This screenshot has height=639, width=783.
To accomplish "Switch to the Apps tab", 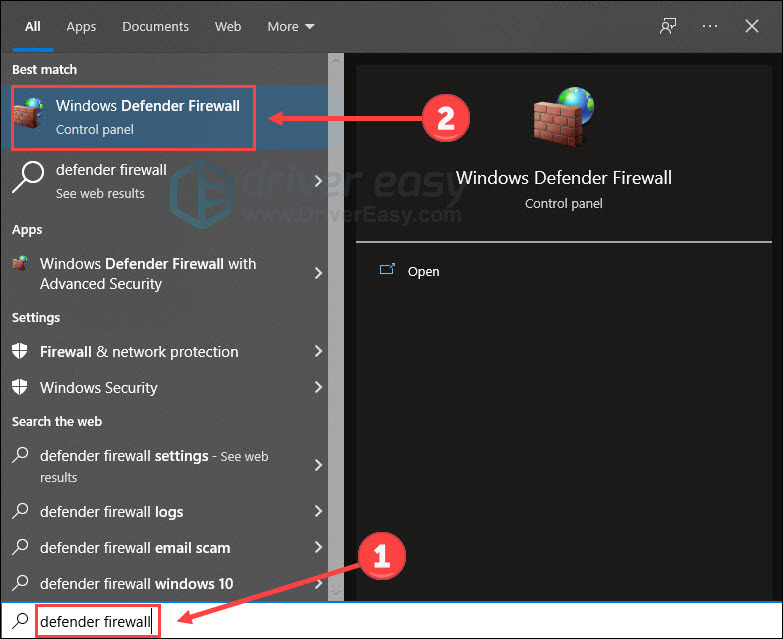I will click(x=81, y=26).
